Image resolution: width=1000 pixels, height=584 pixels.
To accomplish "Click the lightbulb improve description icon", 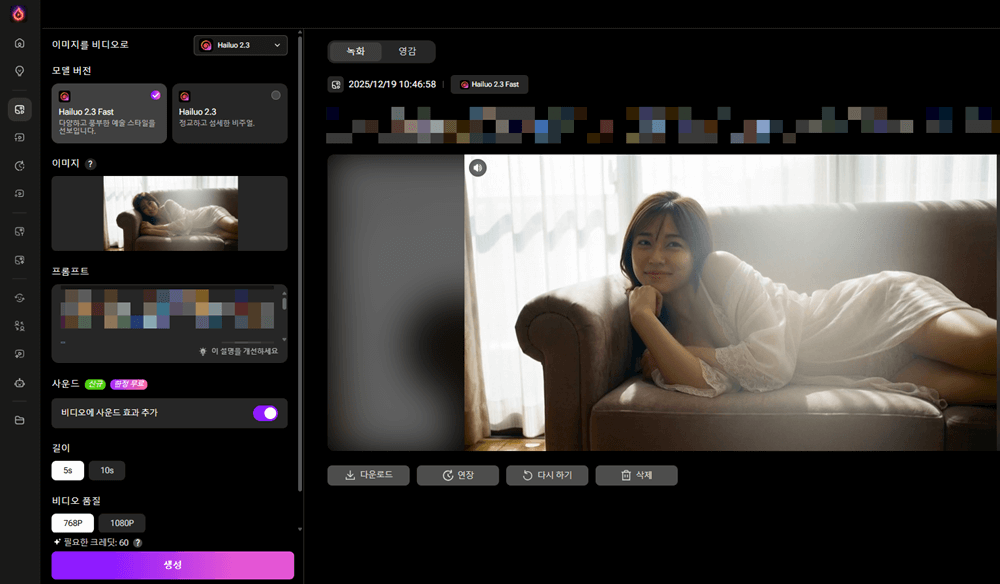I will 203,352.
